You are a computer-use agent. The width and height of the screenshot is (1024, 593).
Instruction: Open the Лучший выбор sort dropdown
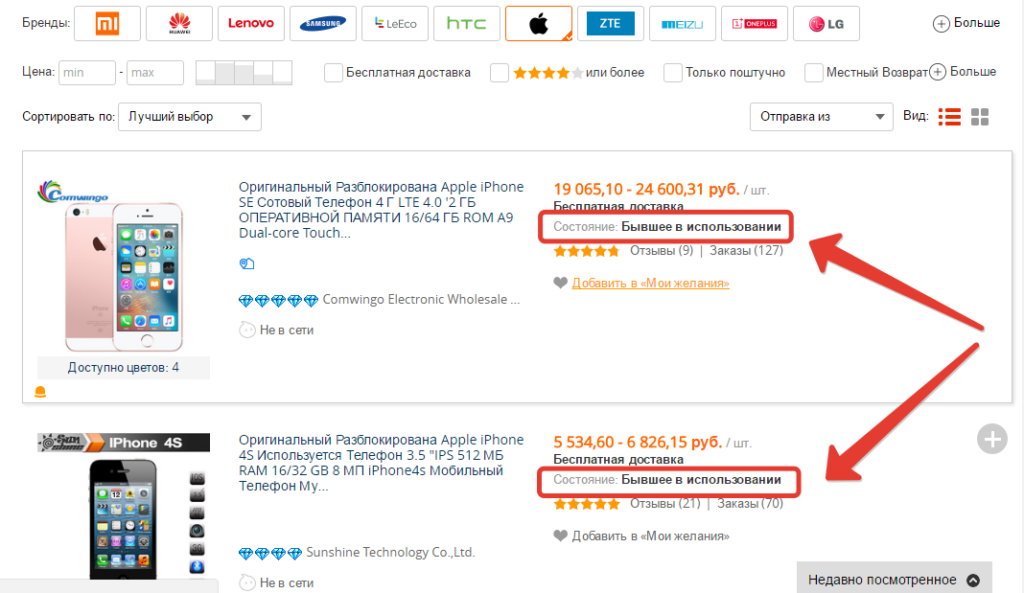pyautogui.click(x=189, y=117)
